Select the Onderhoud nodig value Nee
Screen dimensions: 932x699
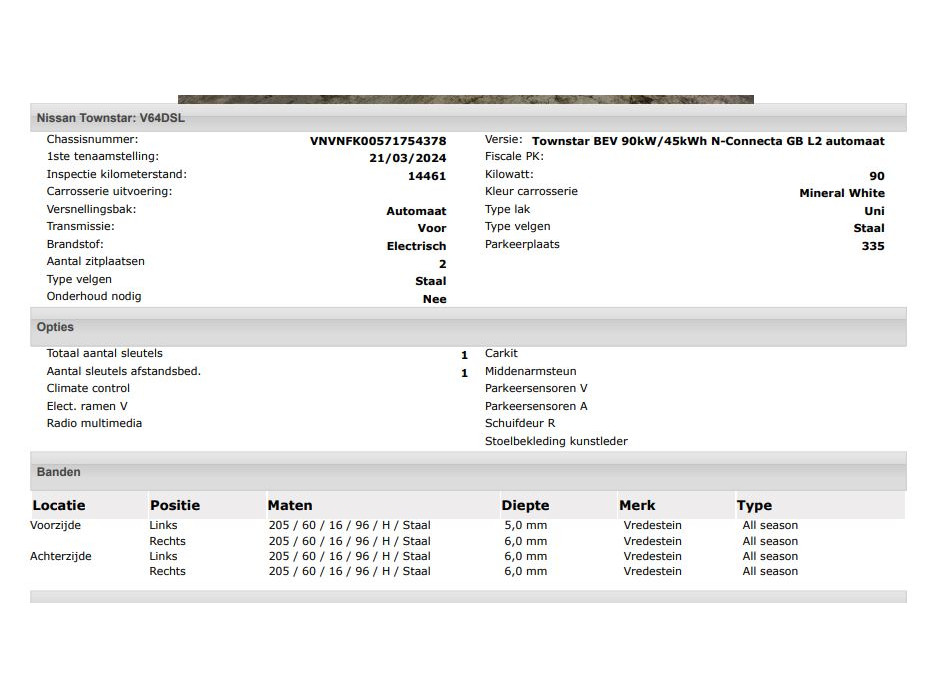(434, 299)
